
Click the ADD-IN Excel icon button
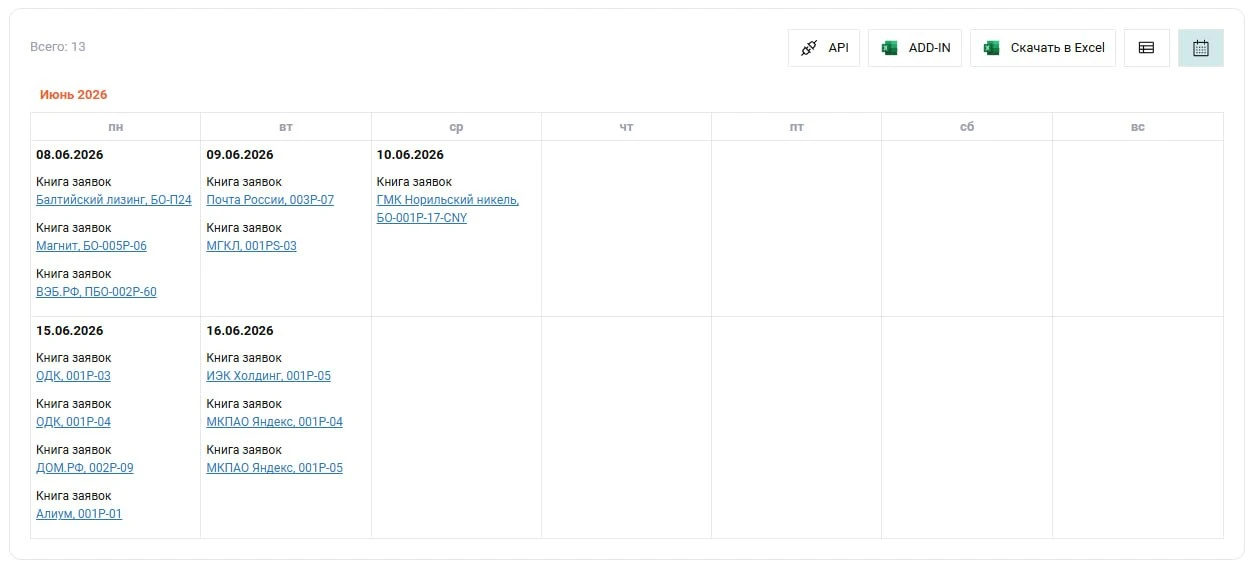[x=915, y=48]
